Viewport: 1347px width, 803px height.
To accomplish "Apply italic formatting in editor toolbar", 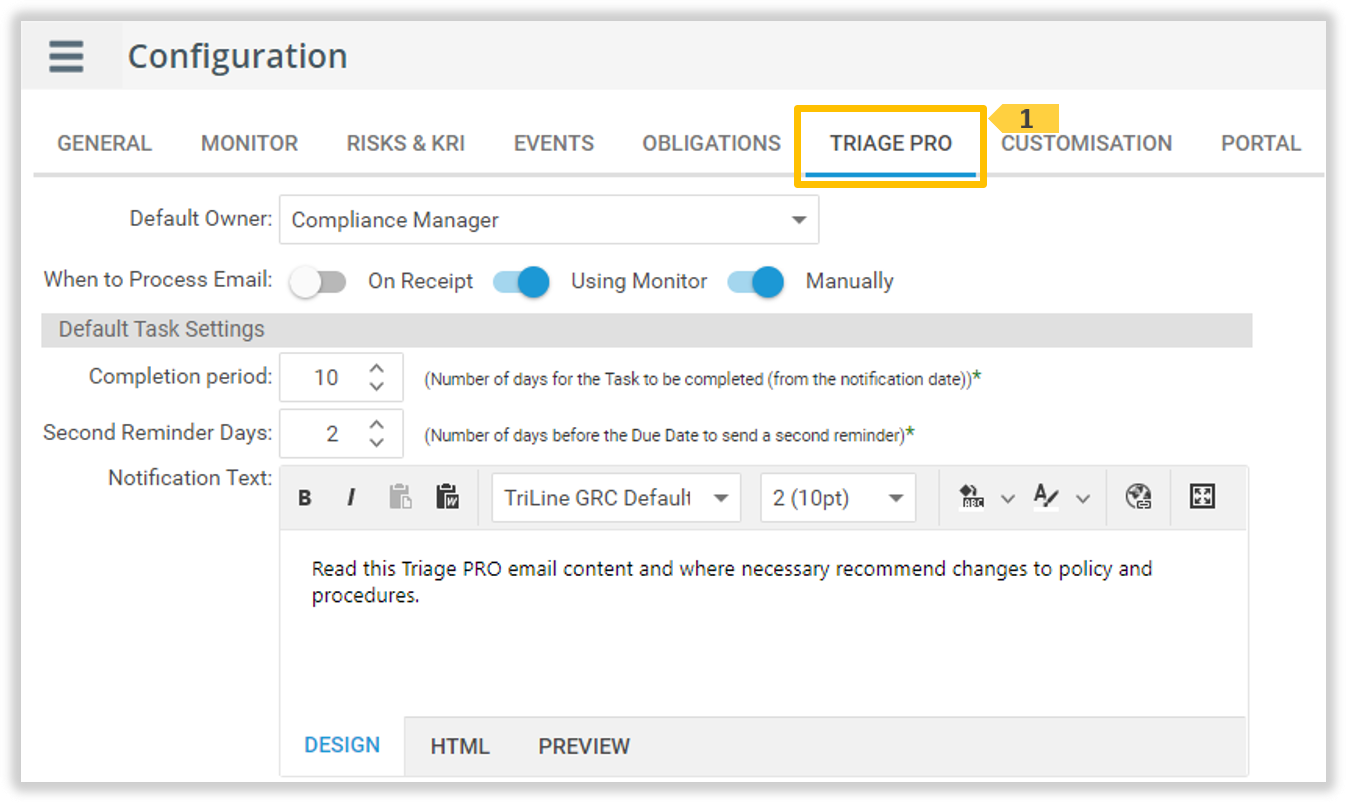I will pyautogui.click(x=351, y=498).
